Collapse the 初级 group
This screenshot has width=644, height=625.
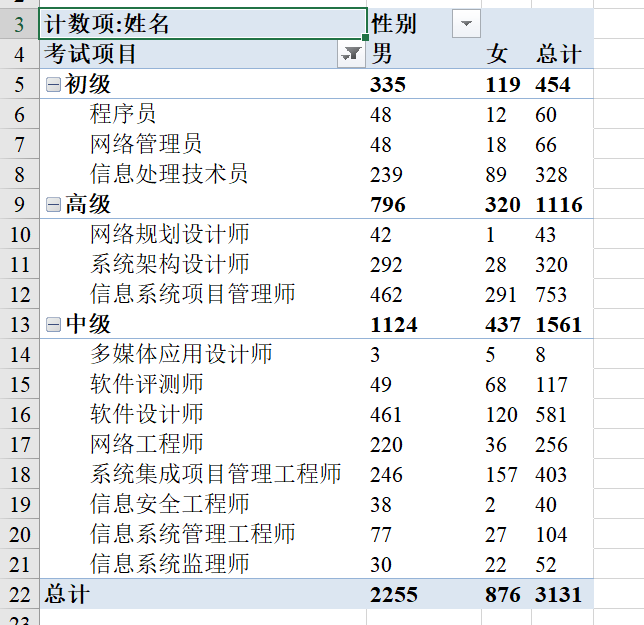(x=53, y=85)
